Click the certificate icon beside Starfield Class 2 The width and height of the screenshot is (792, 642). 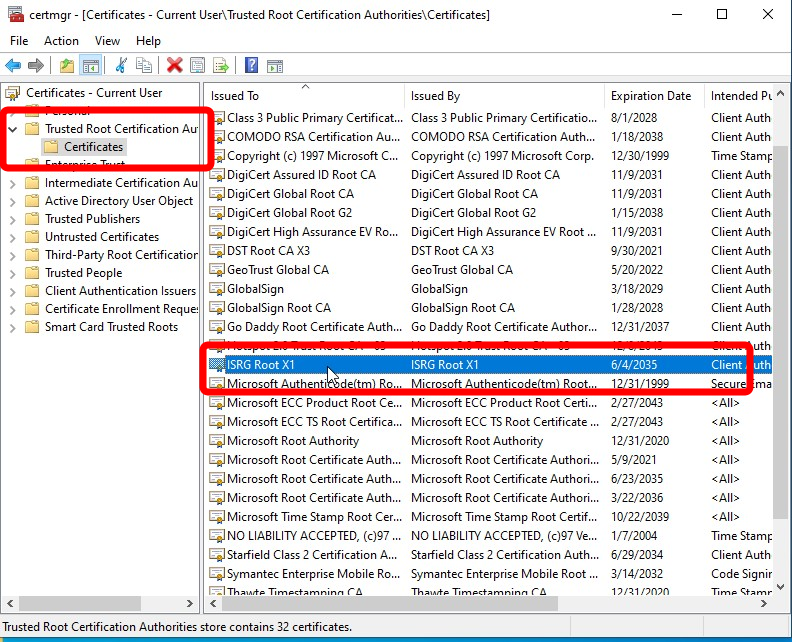(217, 555)
